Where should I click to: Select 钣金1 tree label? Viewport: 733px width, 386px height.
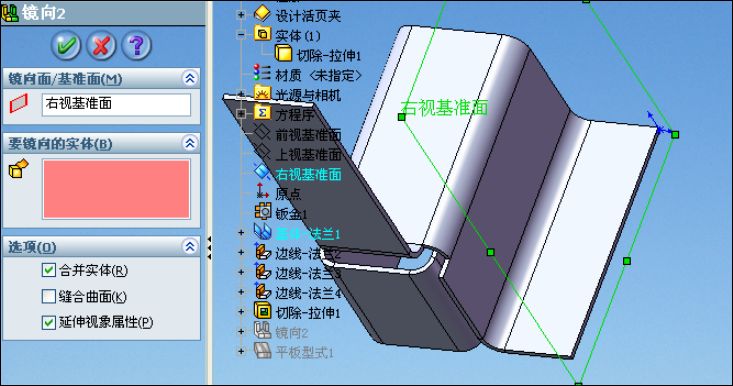pos(291,214)
